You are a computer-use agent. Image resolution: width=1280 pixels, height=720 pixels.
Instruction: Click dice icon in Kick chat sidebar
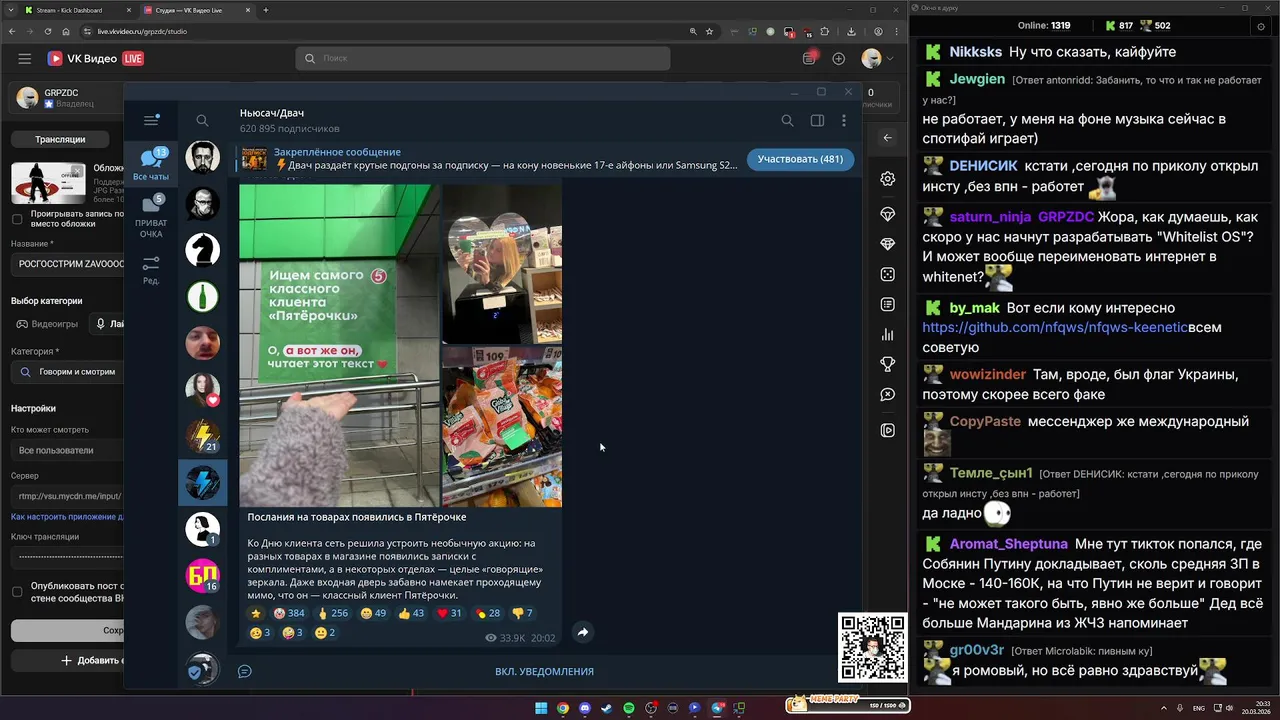pos(887,274)
